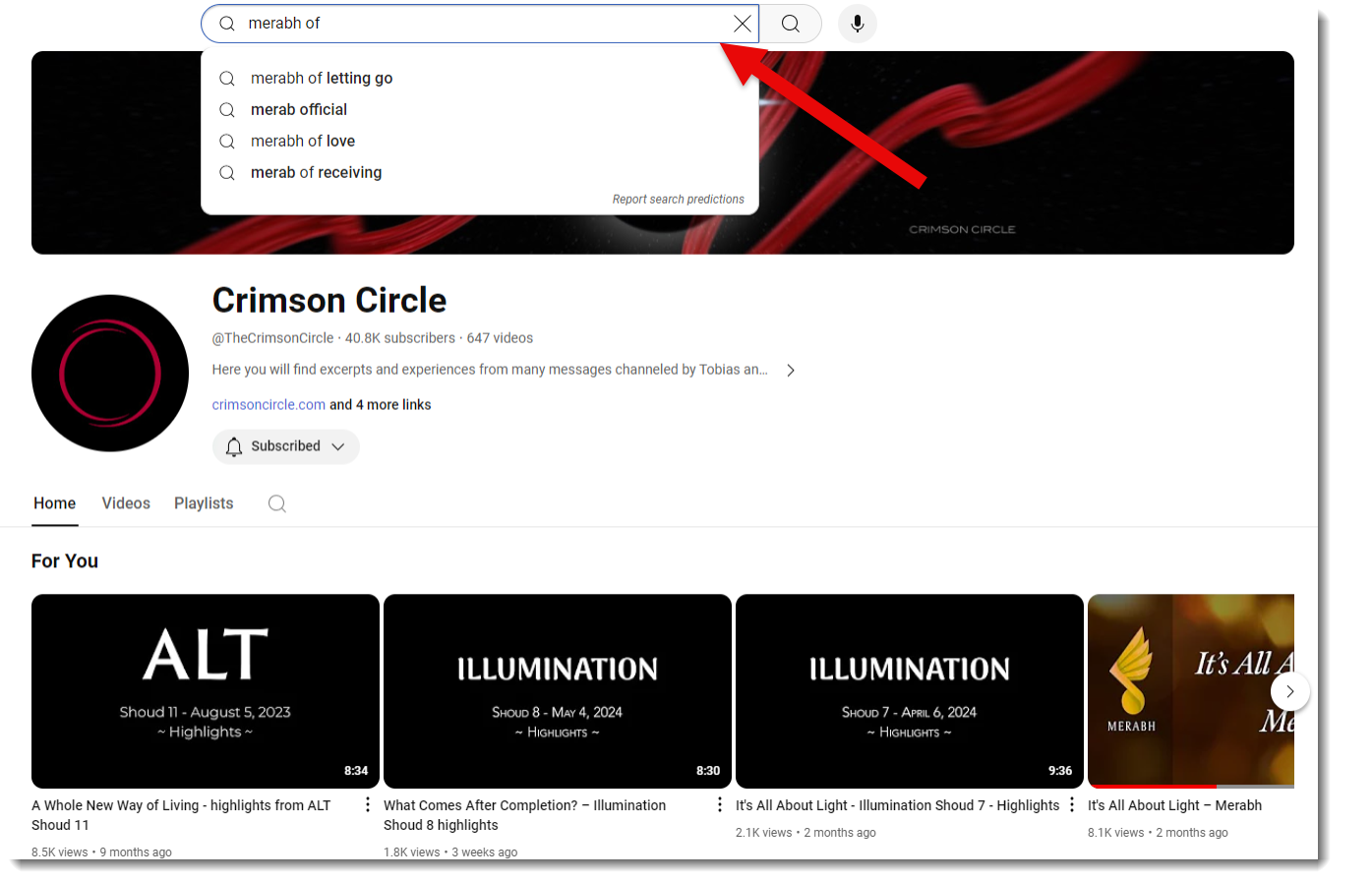Click title "What Comes After Completion?"
1372x881 pixels.
(x=525, y=815)
